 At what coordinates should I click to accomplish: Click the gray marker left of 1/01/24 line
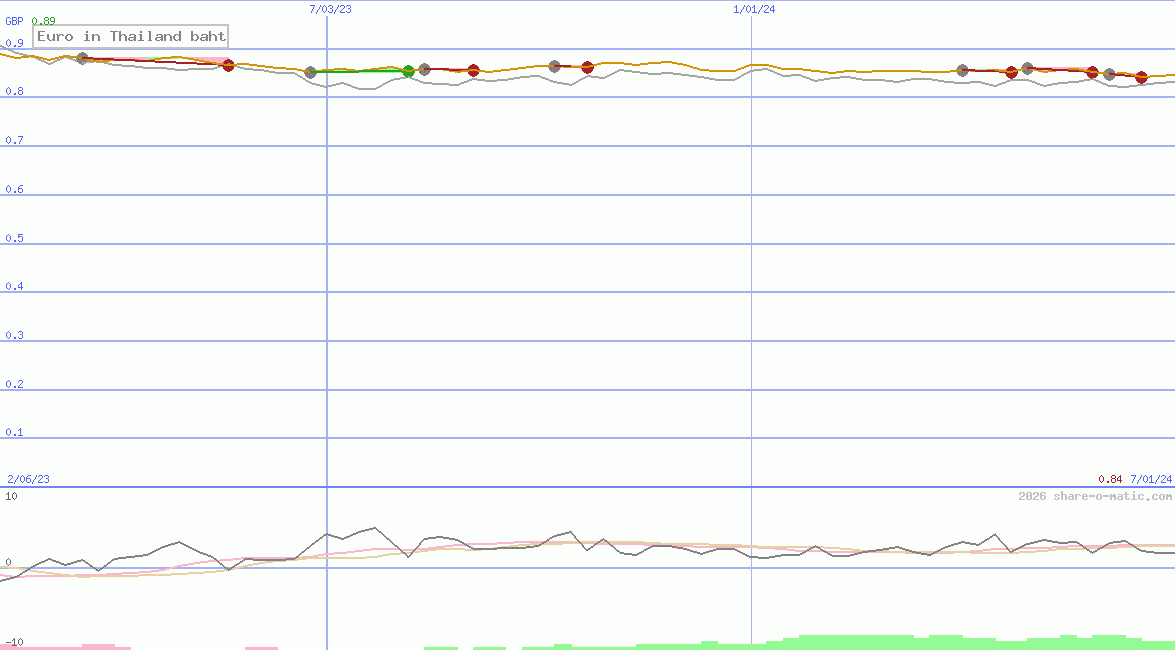[x=555, y=66]
